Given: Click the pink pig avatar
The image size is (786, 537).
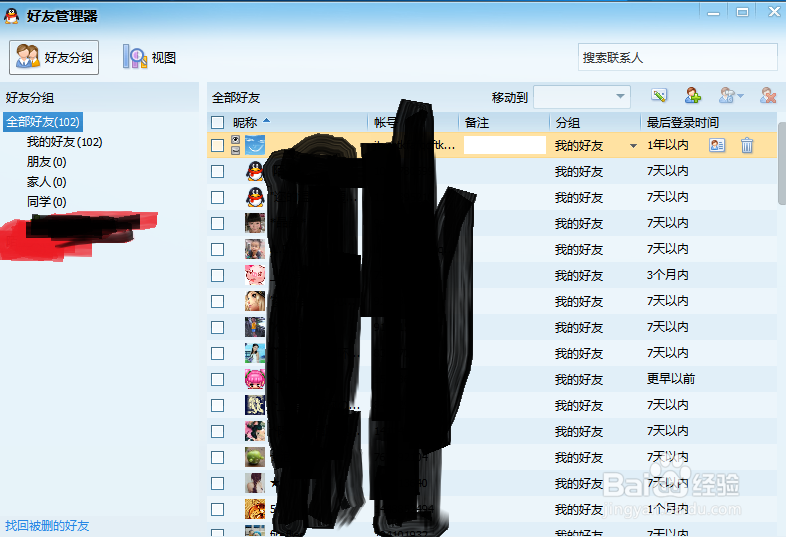Looking at the screenshot, I should [255, 275].
